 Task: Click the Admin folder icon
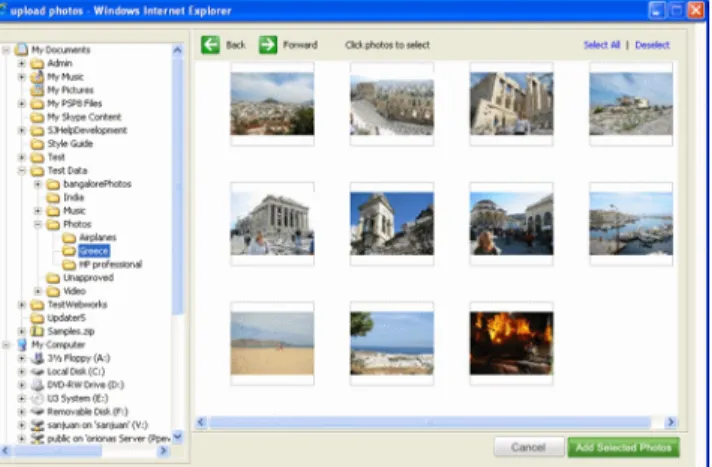tap(37, 63)
